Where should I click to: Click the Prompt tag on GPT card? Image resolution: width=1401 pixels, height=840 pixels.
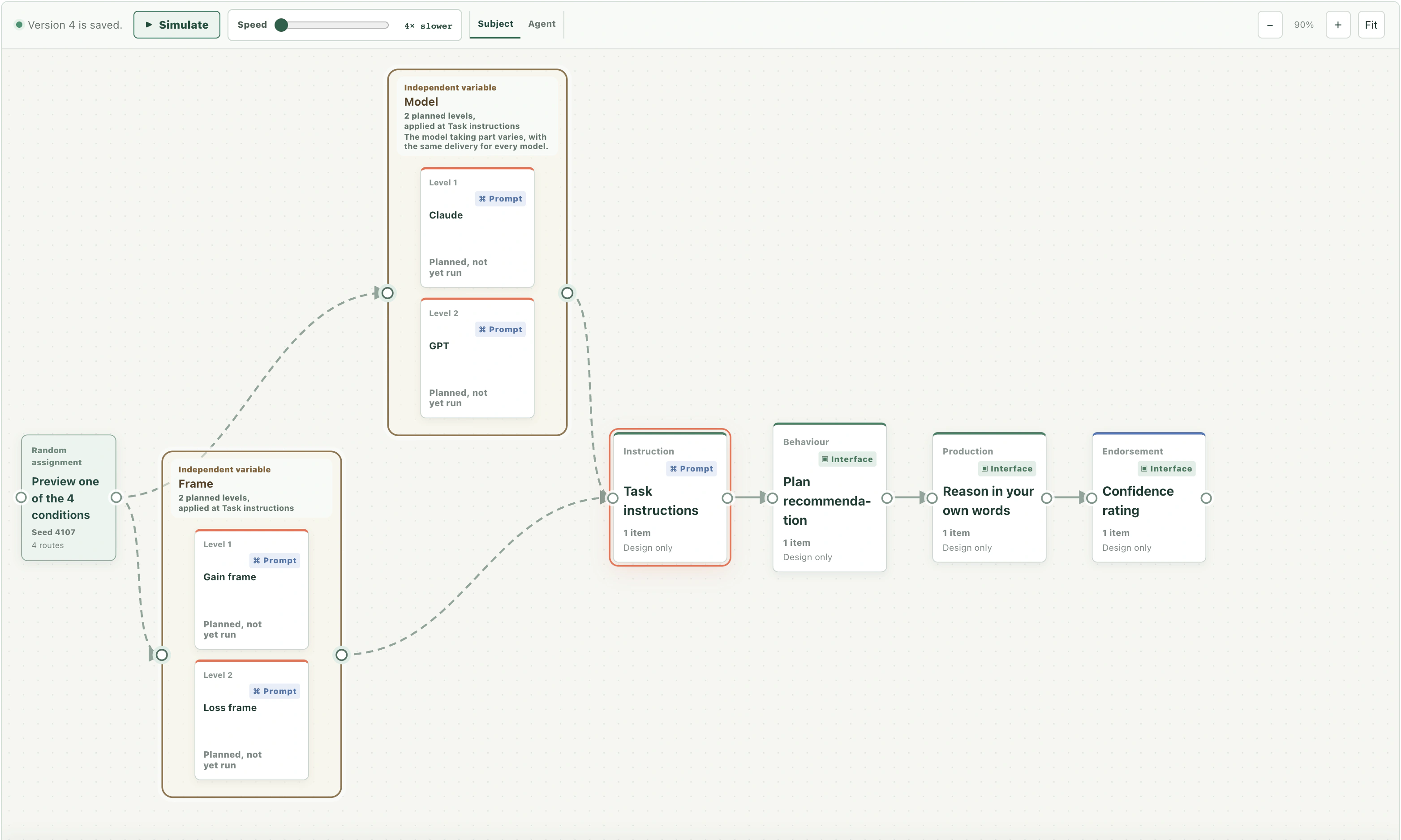pyautogui.click(x=500, y=330)
